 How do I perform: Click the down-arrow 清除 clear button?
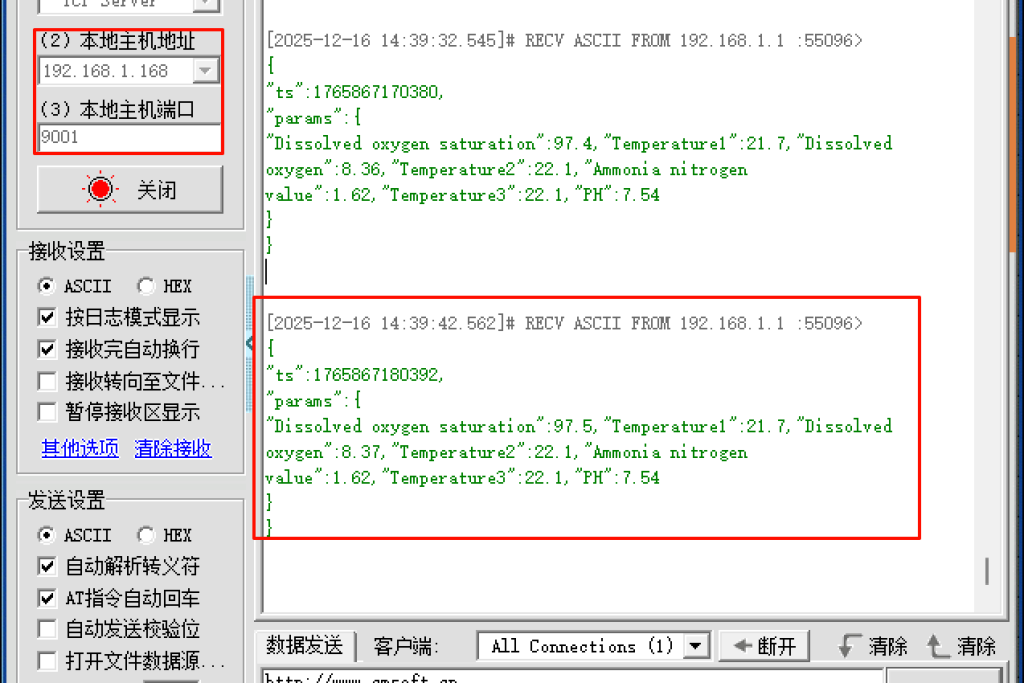pyautogui.click(x=872, y=646)
